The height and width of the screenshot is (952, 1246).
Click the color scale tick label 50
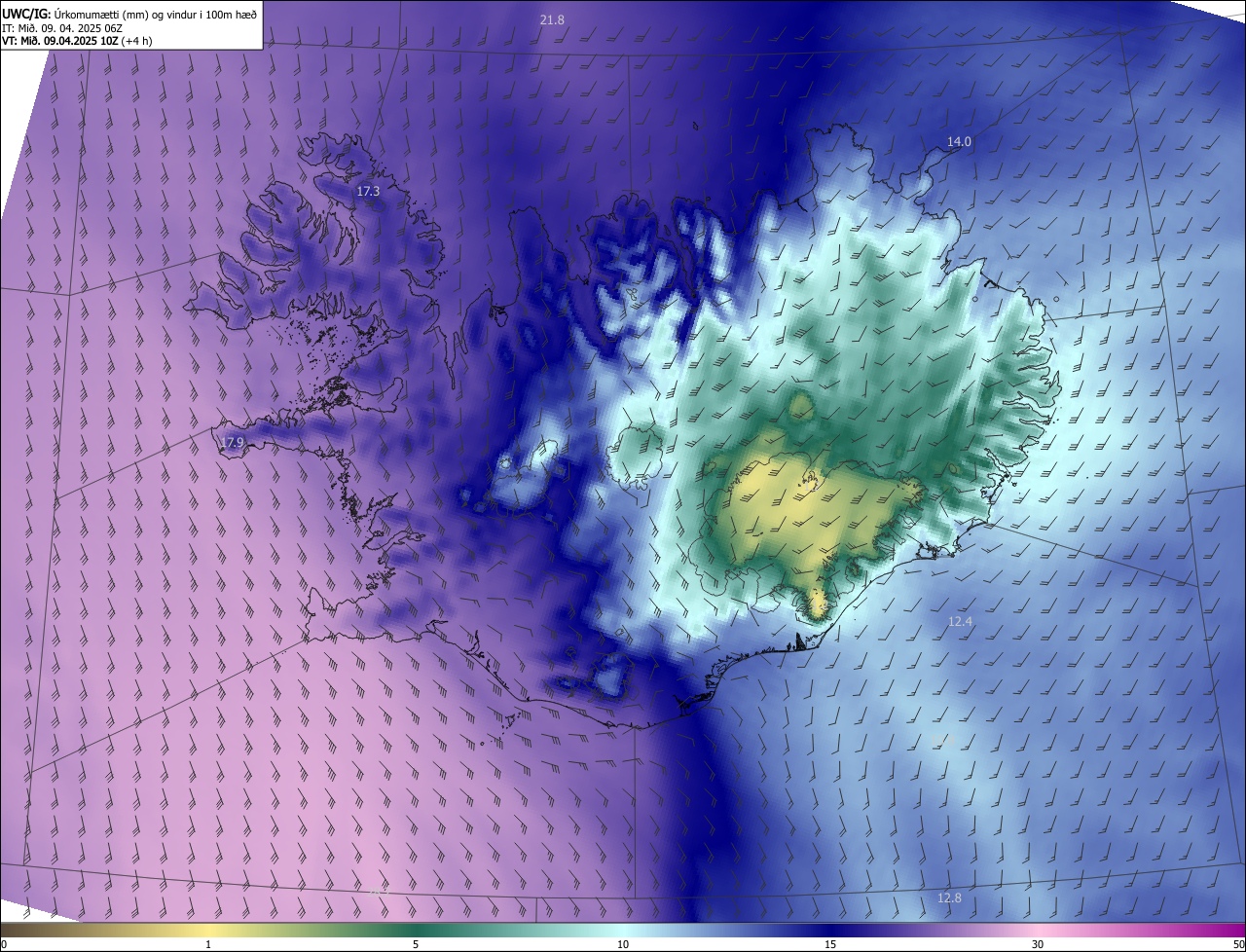point(1238,944)
